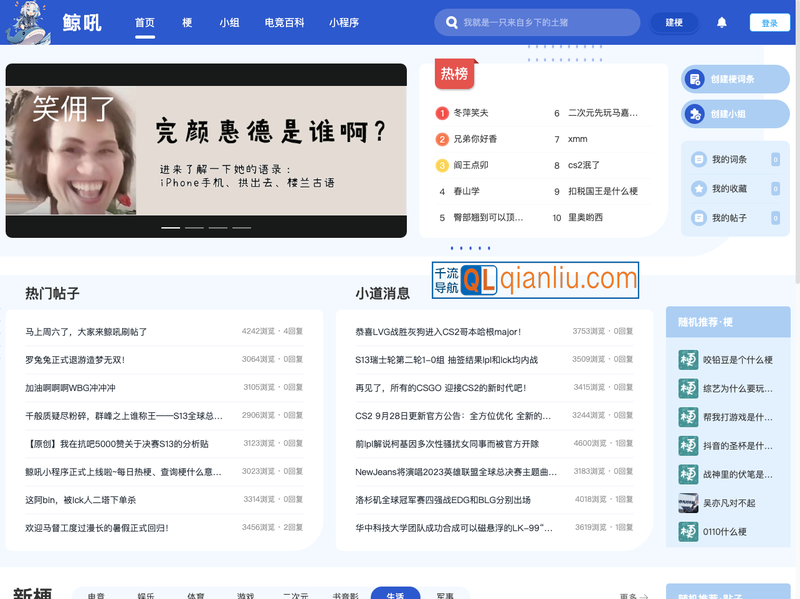Open the 小程序 navigation item

coord(344,23)
